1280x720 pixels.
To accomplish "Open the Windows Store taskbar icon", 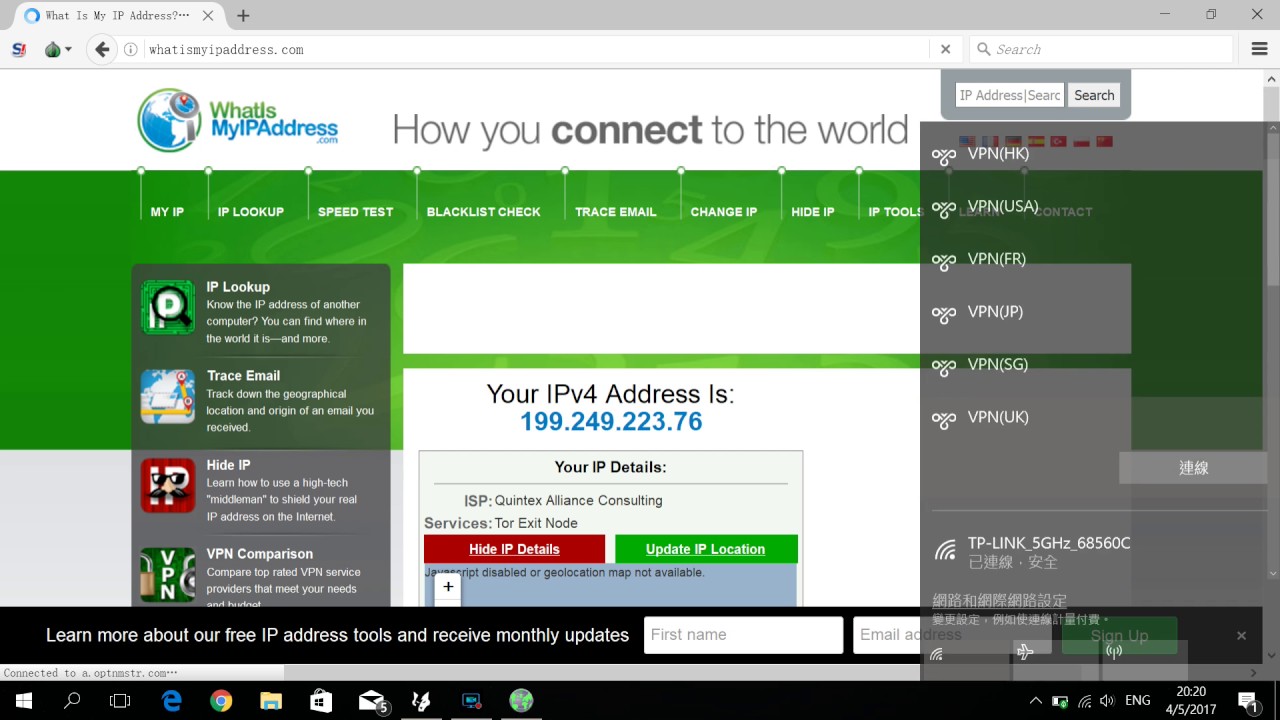I will click(321, 700).
